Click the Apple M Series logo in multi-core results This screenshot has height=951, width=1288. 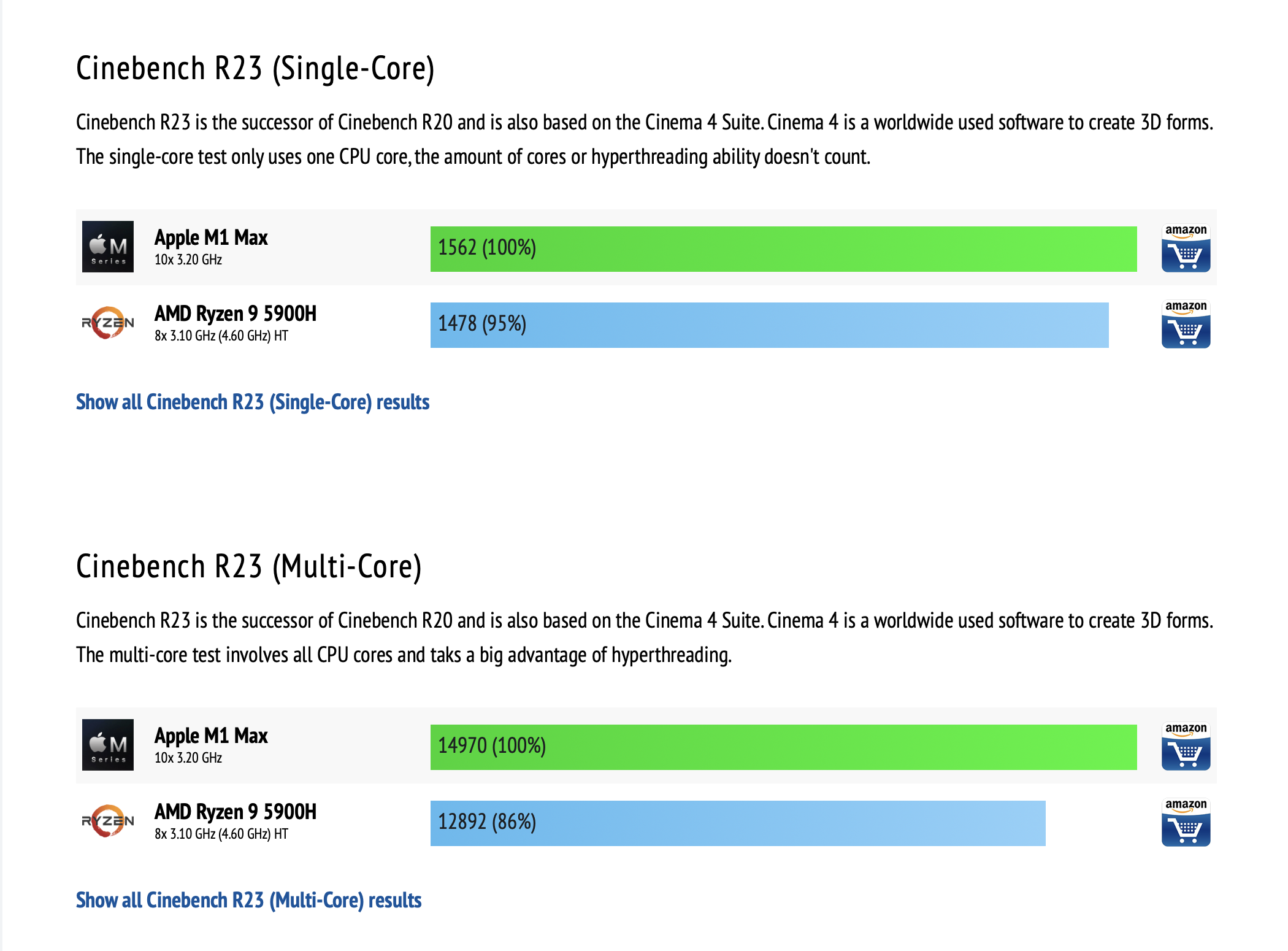coord(108,745)
